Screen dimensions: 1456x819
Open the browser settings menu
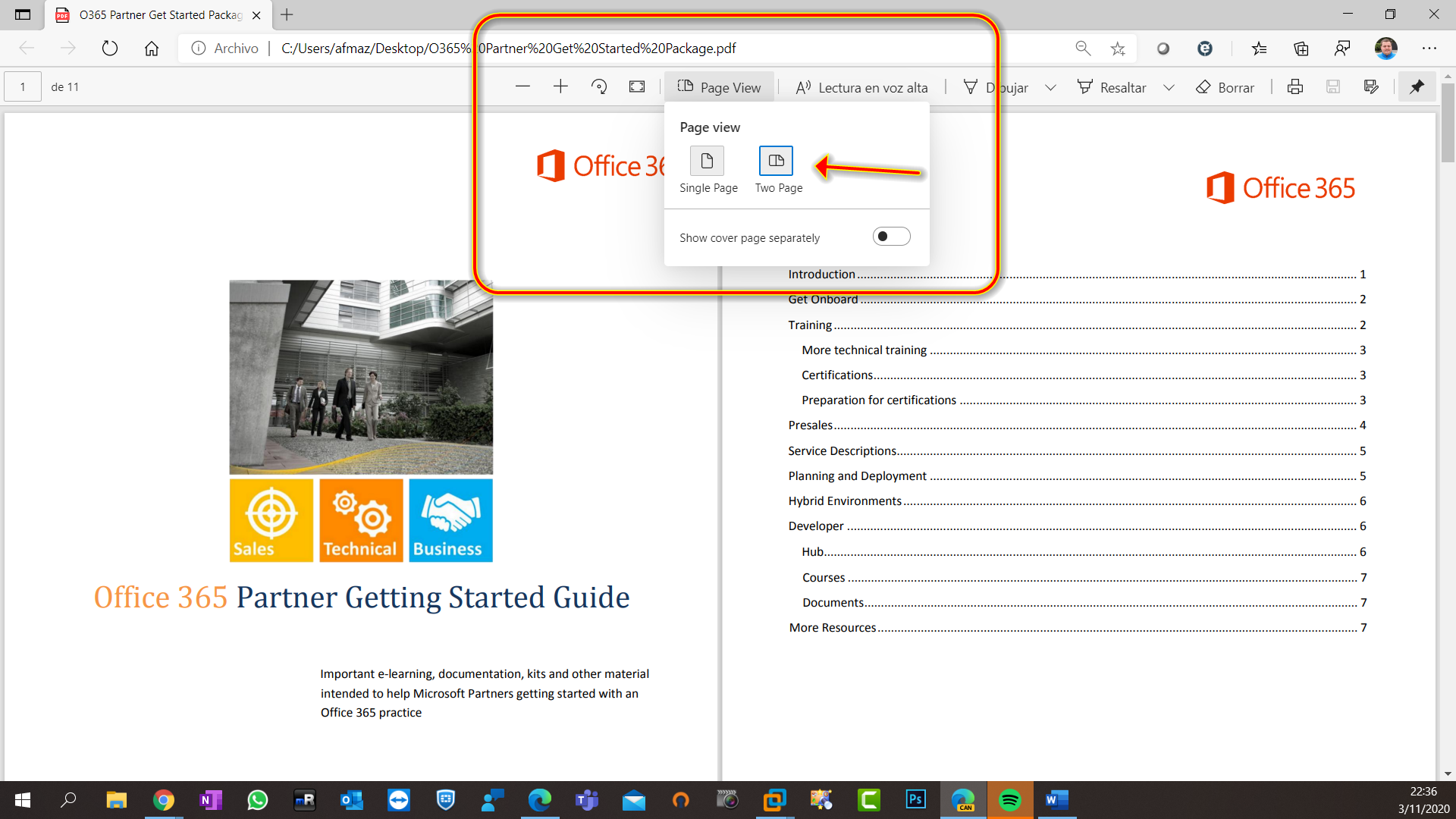pos(1430,48)
